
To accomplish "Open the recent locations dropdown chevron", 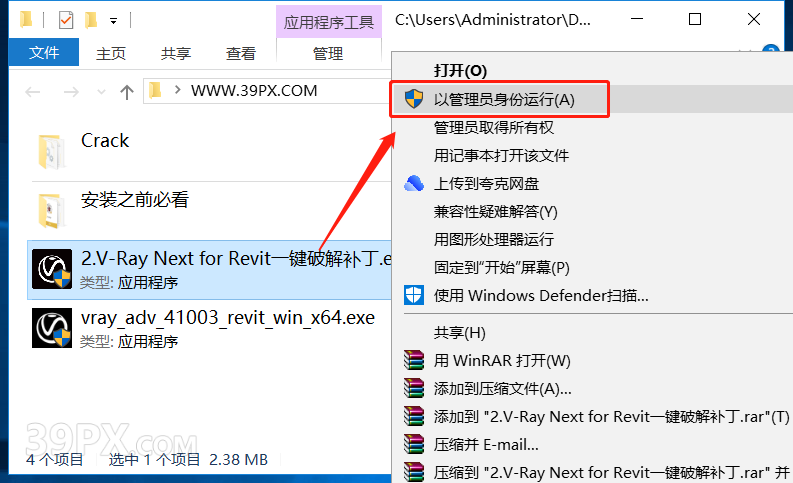I will (x=101, y=92).
